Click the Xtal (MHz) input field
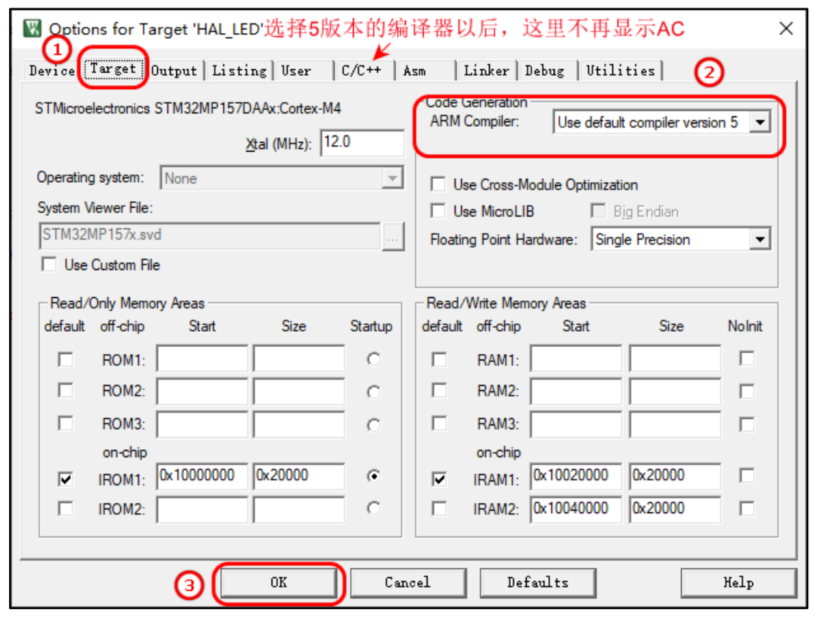Screen dimensions: 821x618 tap(362, 142)
